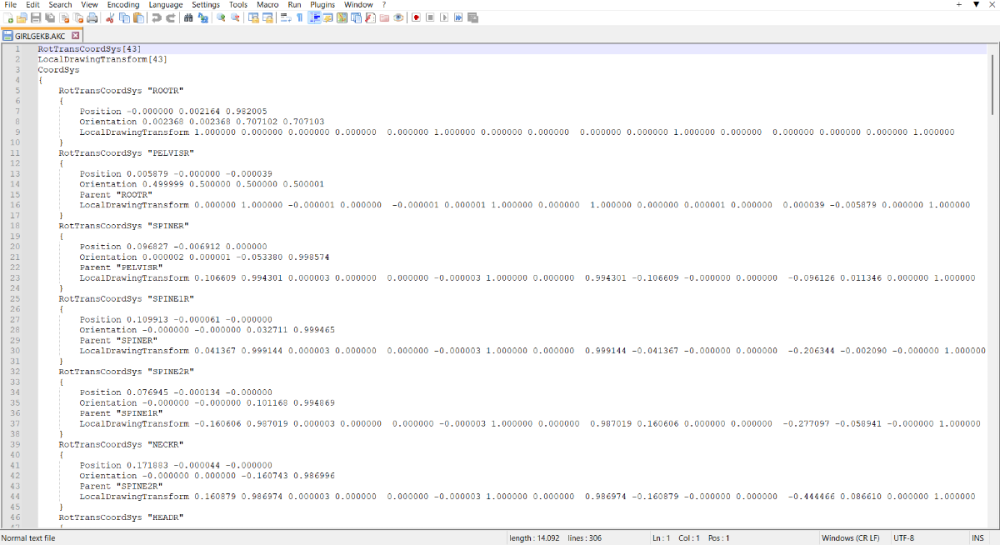1000x545 pixels.
Task: Click the Close All toolbar icon
Action: coord(78,18)
